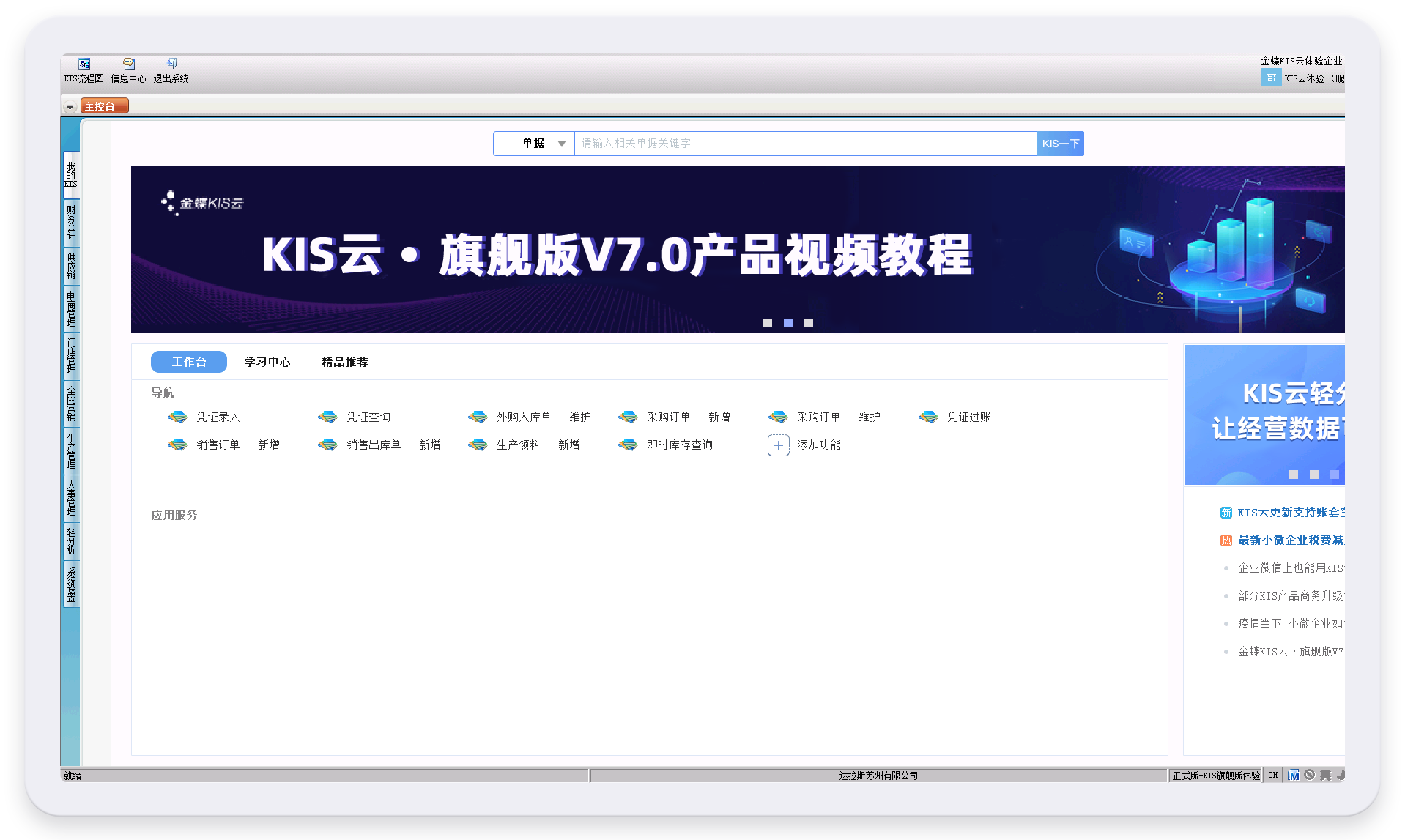Open the tab list dropdown arrow beside 主控台
The width and height of the screenshot is (1405, 840).
pos(70,107)
